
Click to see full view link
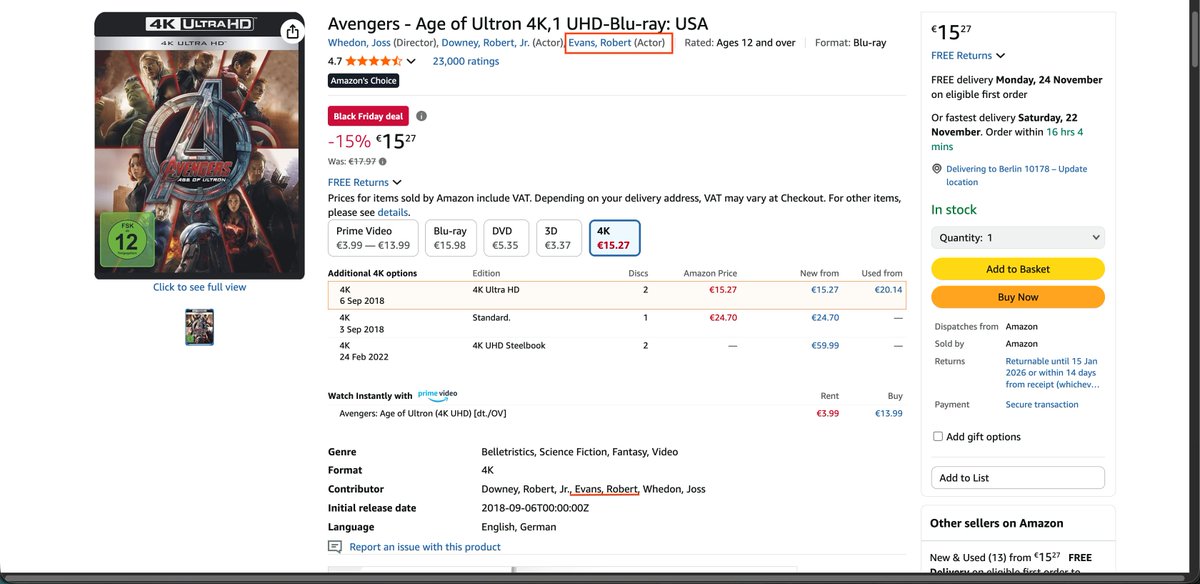click(199, 287)
